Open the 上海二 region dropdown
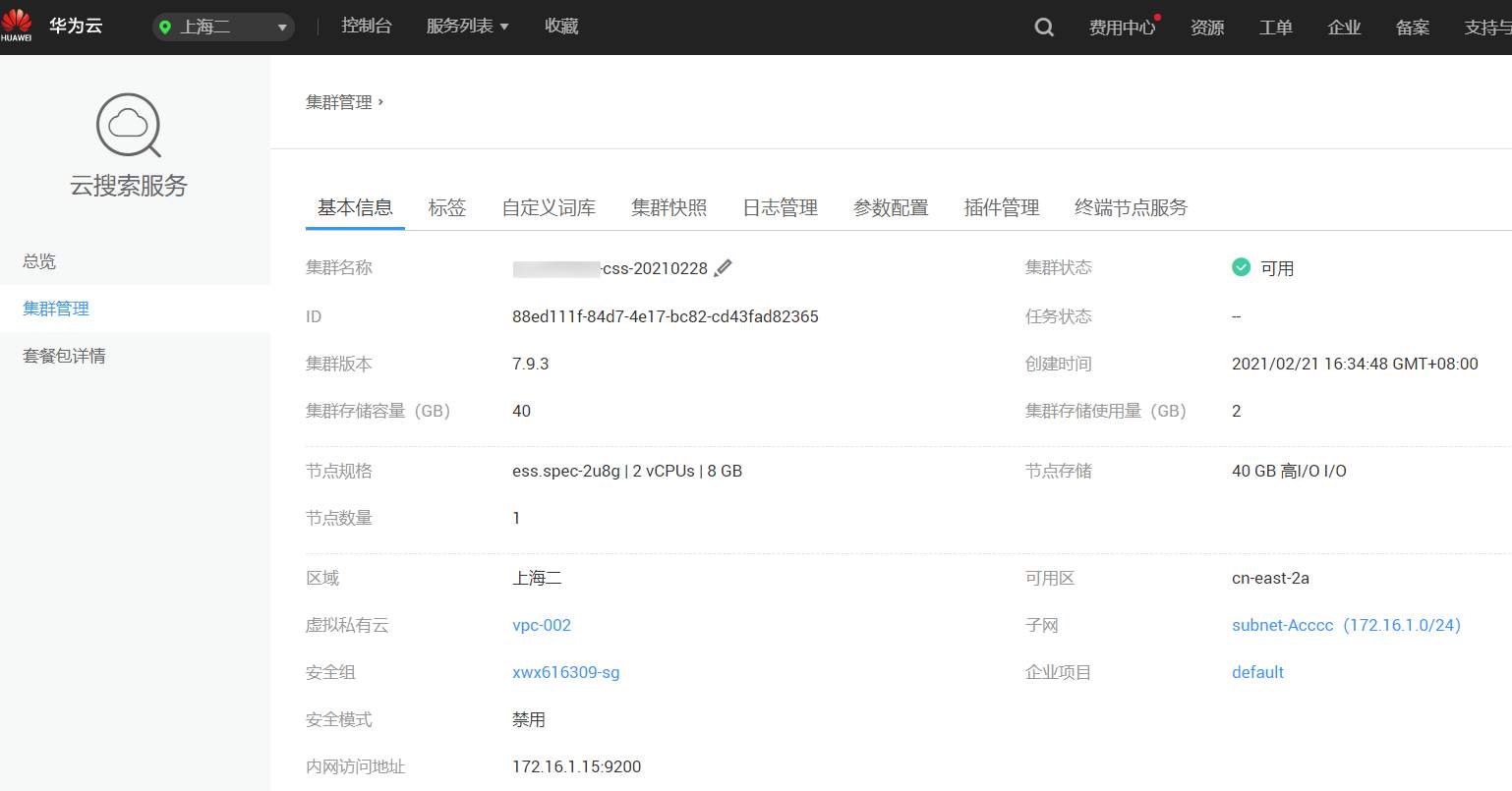Image resolution: width=1512 pixels, height=791 pixels. pyautogui.click(x=224, y=28)
